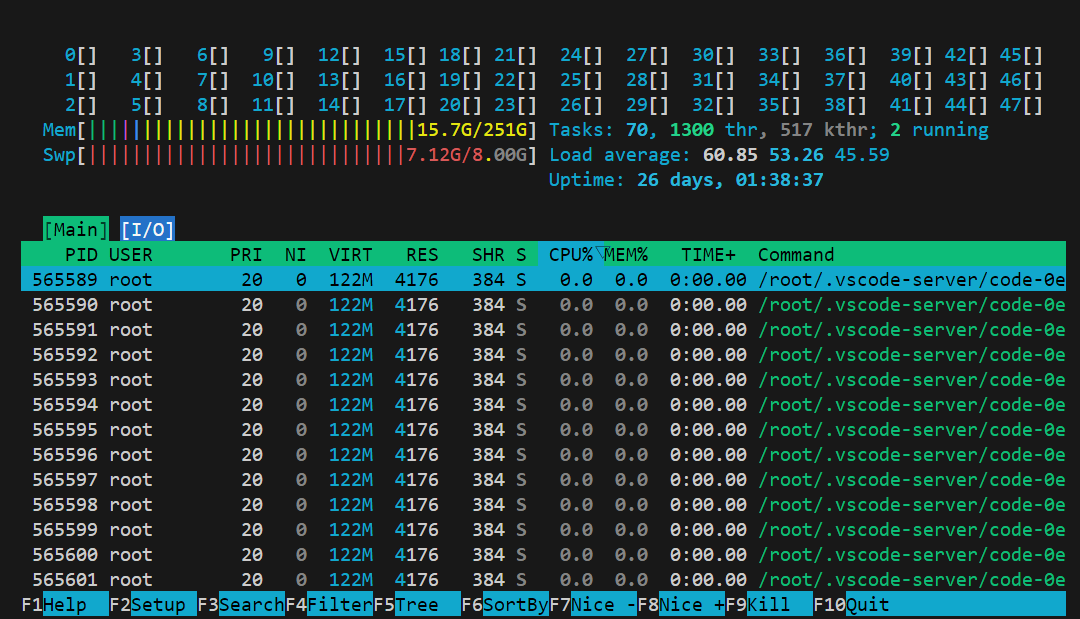The image size is (1080, 619).
Task: Click the F7 Nice - button
Action: [x=593, y=605]
